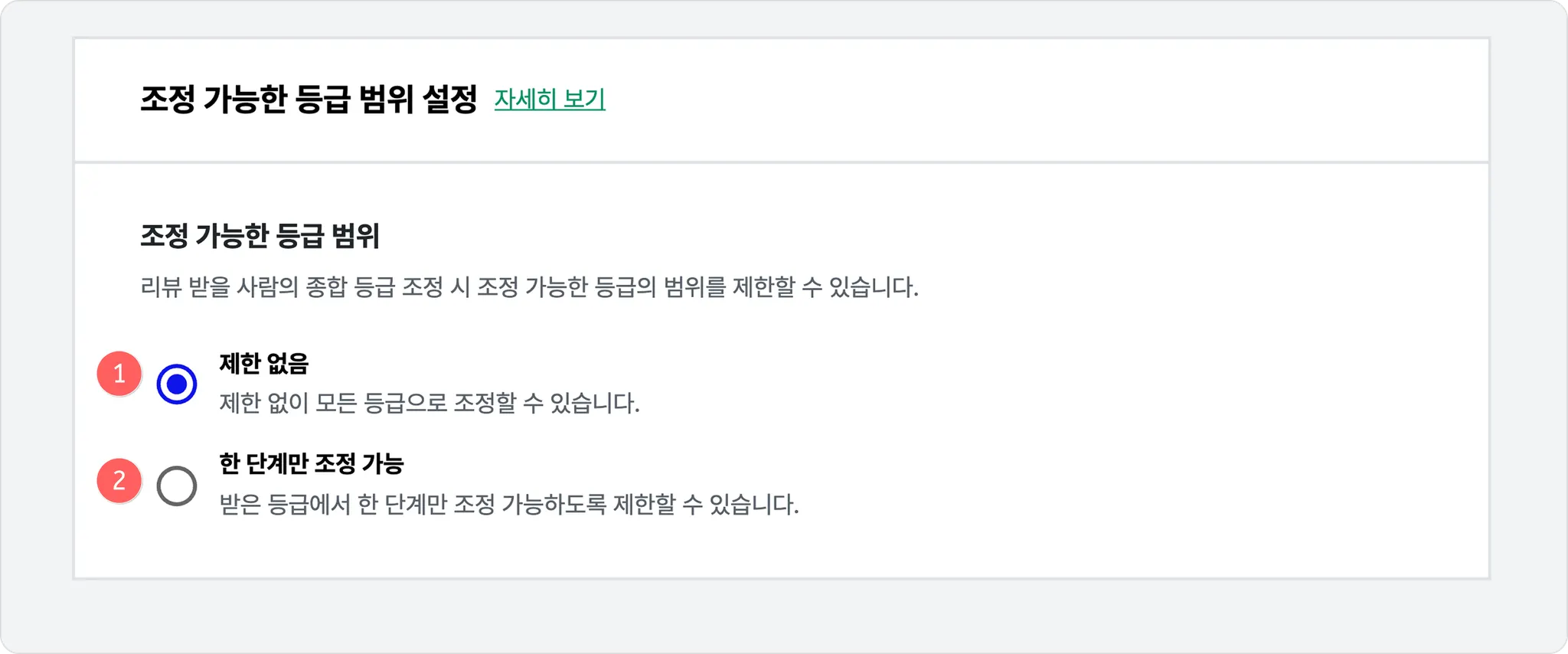1568x654 pixels.
Task: Click the text 제한 없이 모든 등급으로 조정할 수 있습니다
Action: (429, 403)
